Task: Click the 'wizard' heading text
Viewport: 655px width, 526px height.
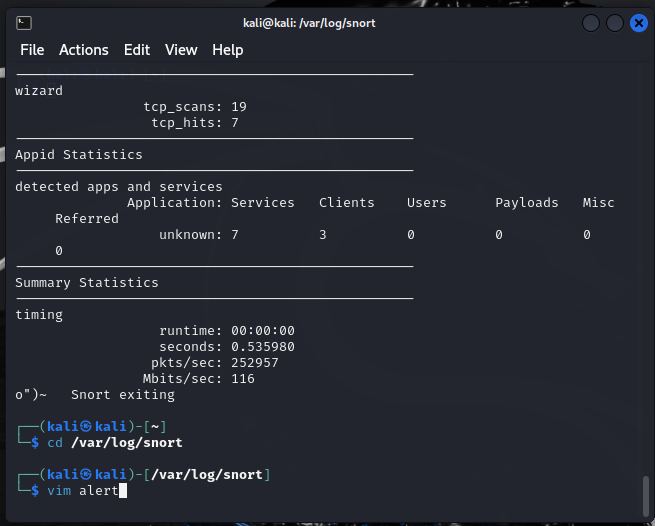Action: click(x=39, y=91)
